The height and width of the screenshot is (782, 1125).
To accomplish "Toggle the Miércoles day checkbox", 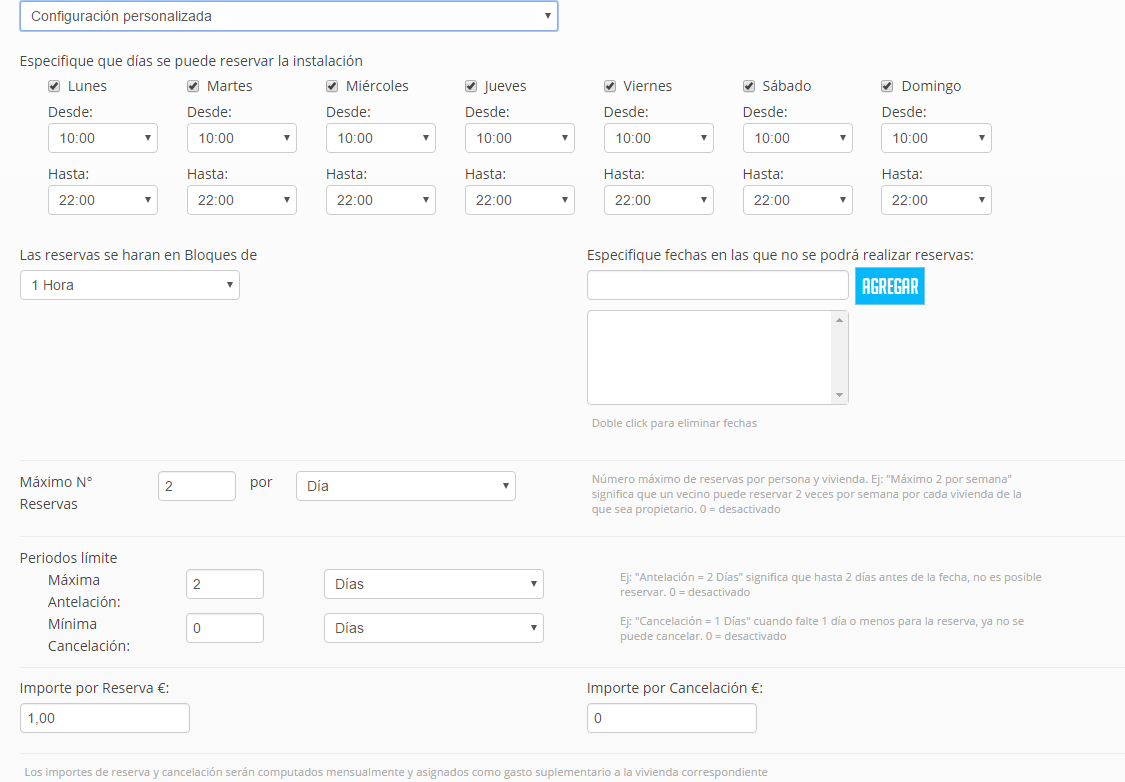I will 332,86.
